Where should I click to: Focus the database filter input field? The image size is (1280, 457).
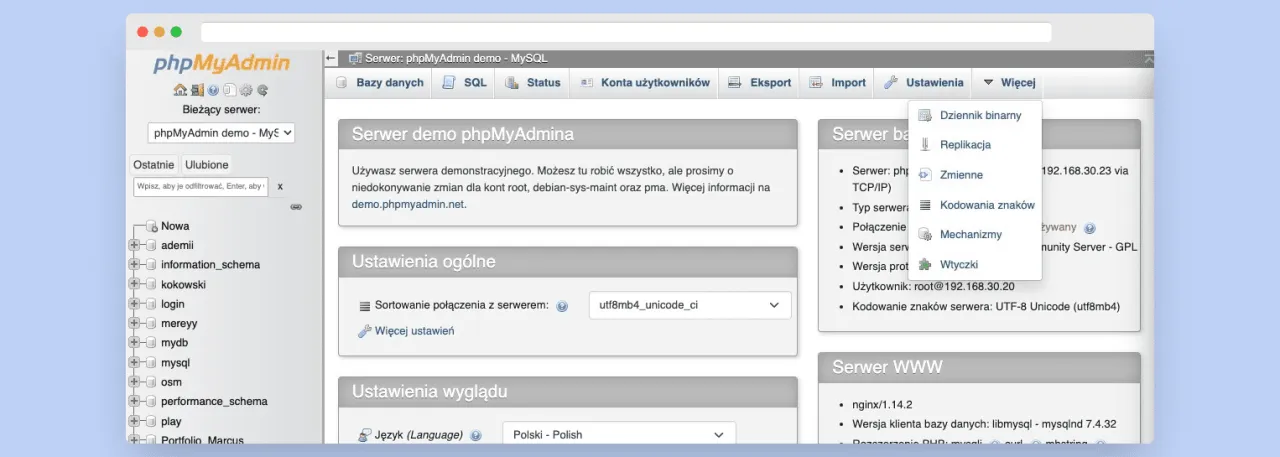click(x=200, y=186)
